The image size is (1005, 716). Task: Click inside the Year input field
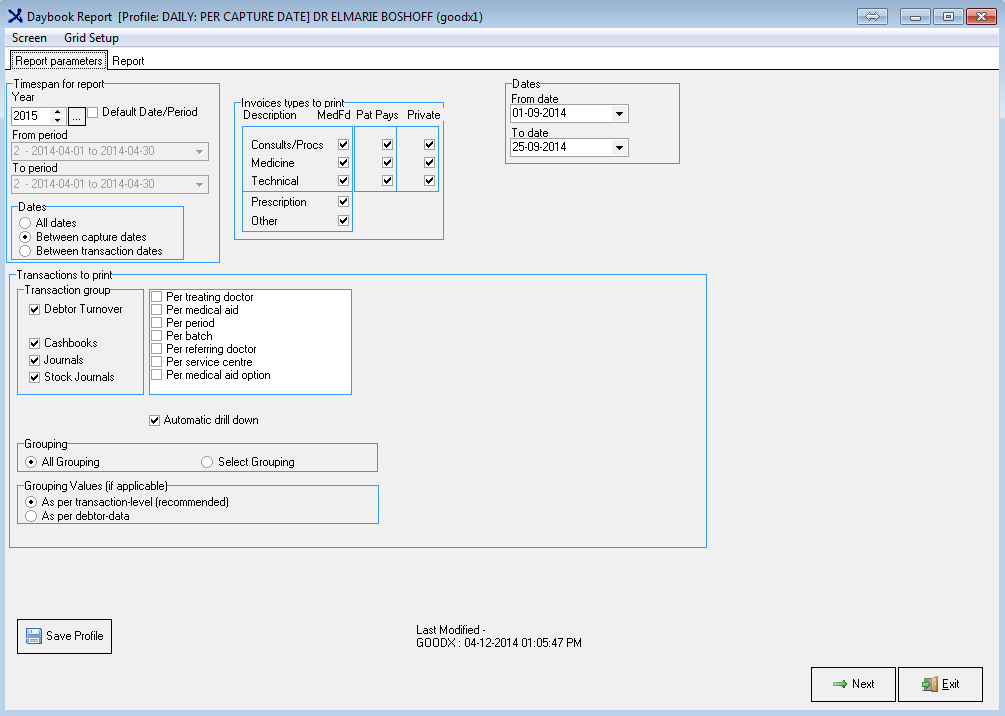30,116
